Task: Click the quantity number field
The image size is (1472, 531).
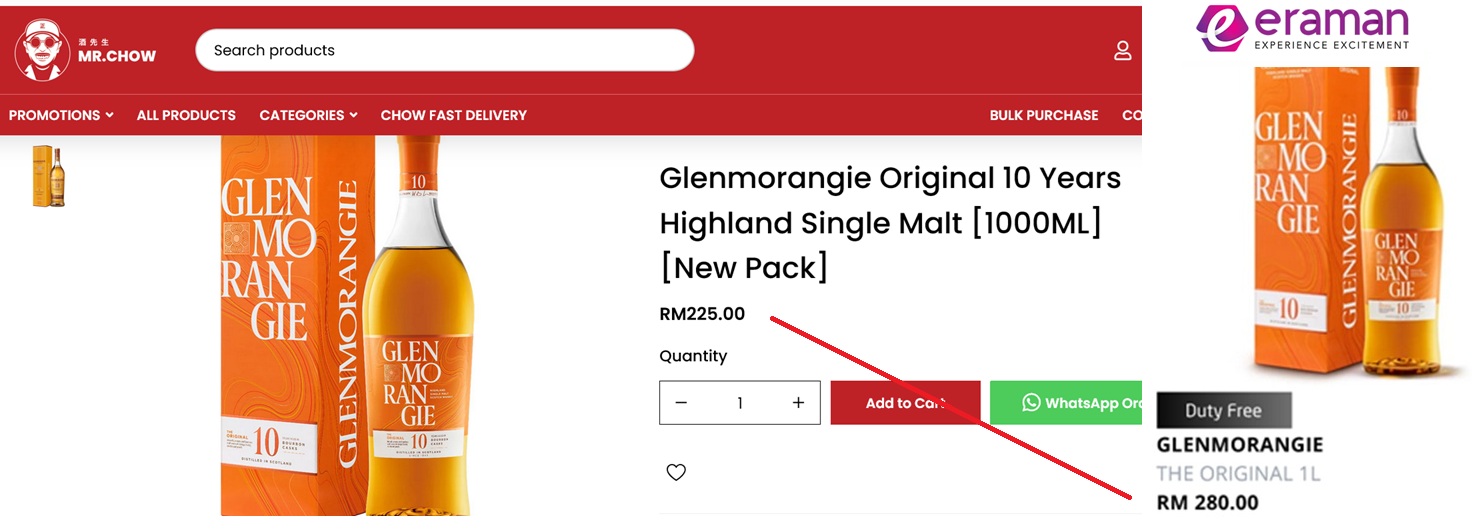Action: click(740, 403)
